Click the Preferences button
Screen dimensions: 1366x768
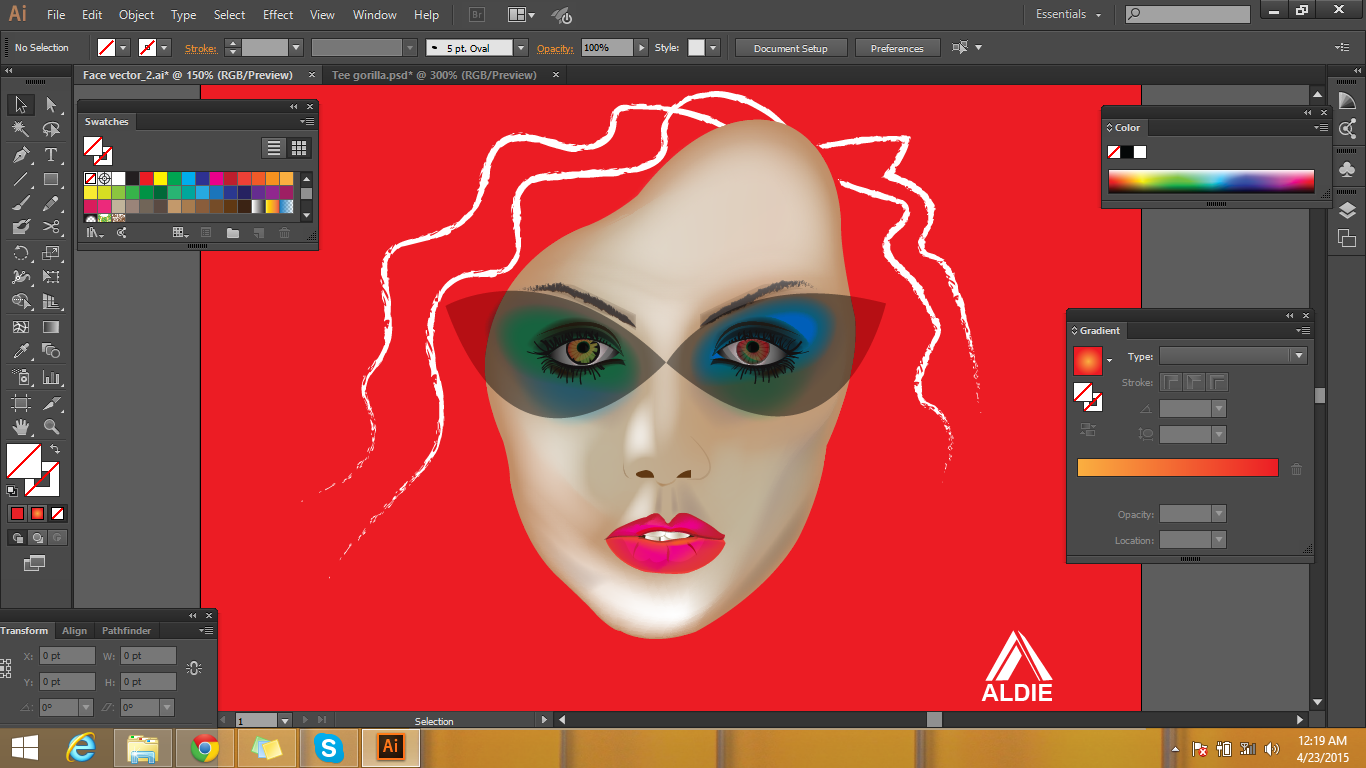click(x=897, y=47)
